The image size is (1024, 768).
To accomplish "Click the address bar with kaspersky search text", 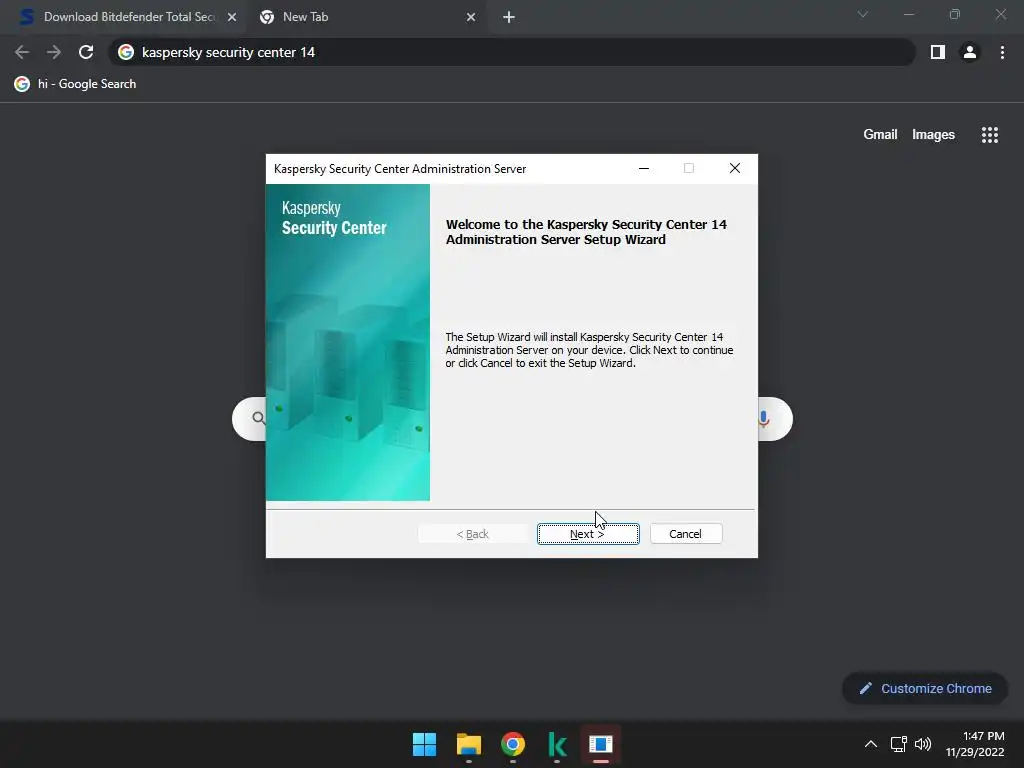I will click(x=511, y=52).
